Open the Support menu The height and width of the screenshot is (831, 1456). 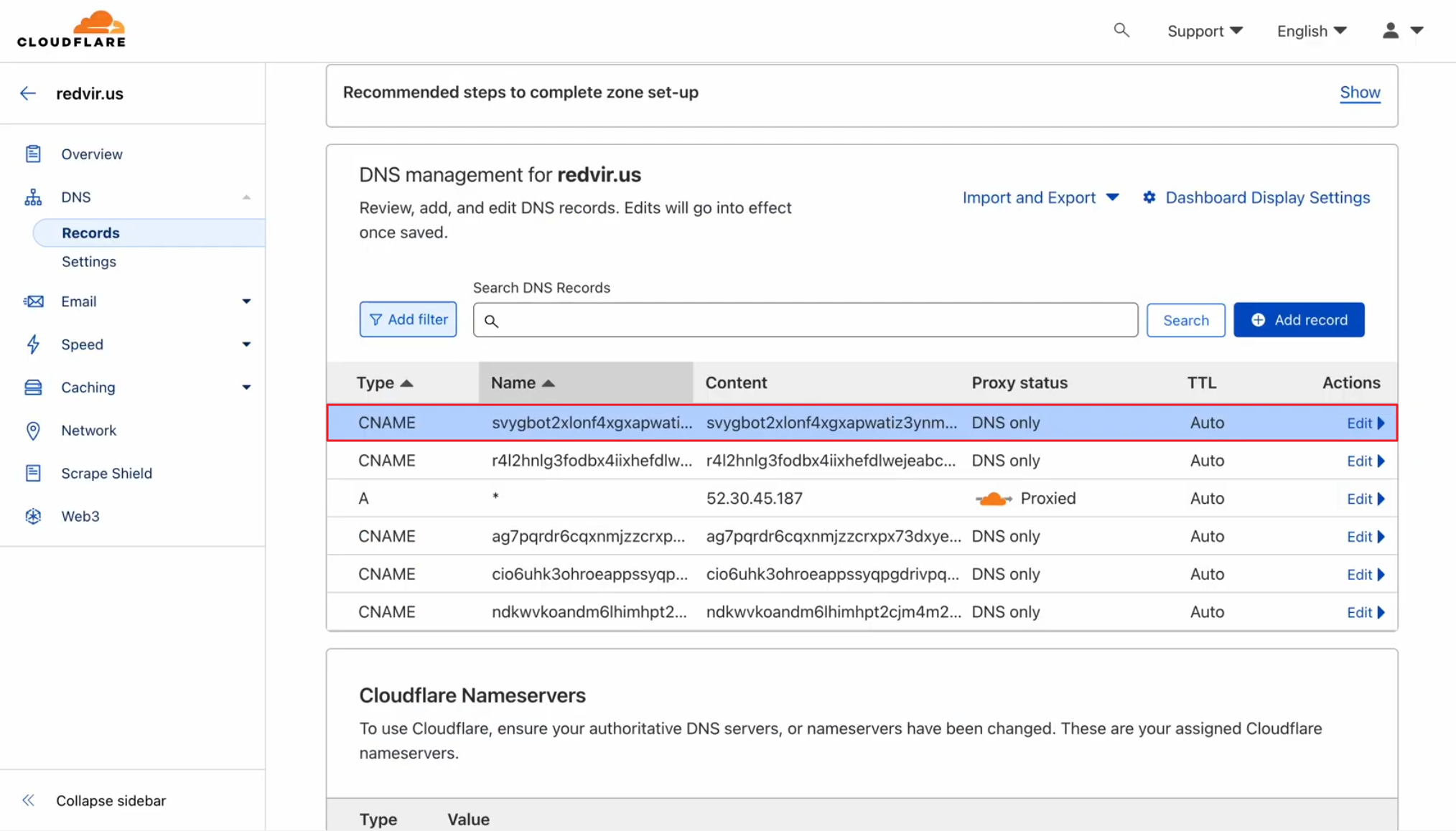(1204, 30)
